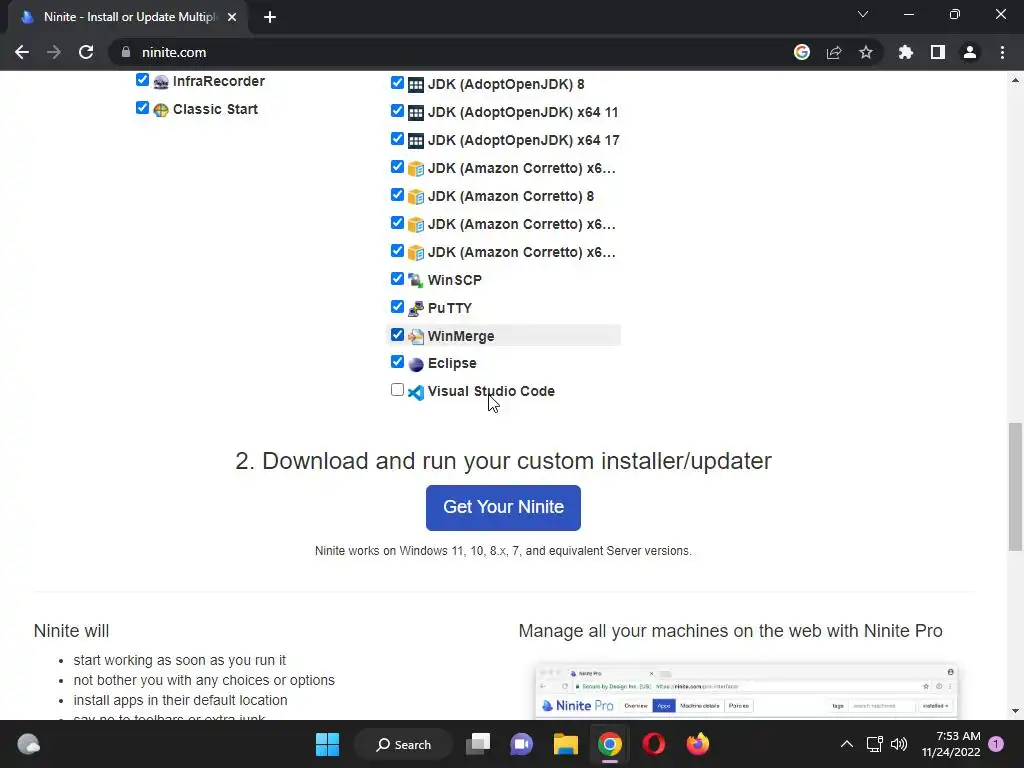
Task: Bookmark this page with star icon
Action: 866,52
